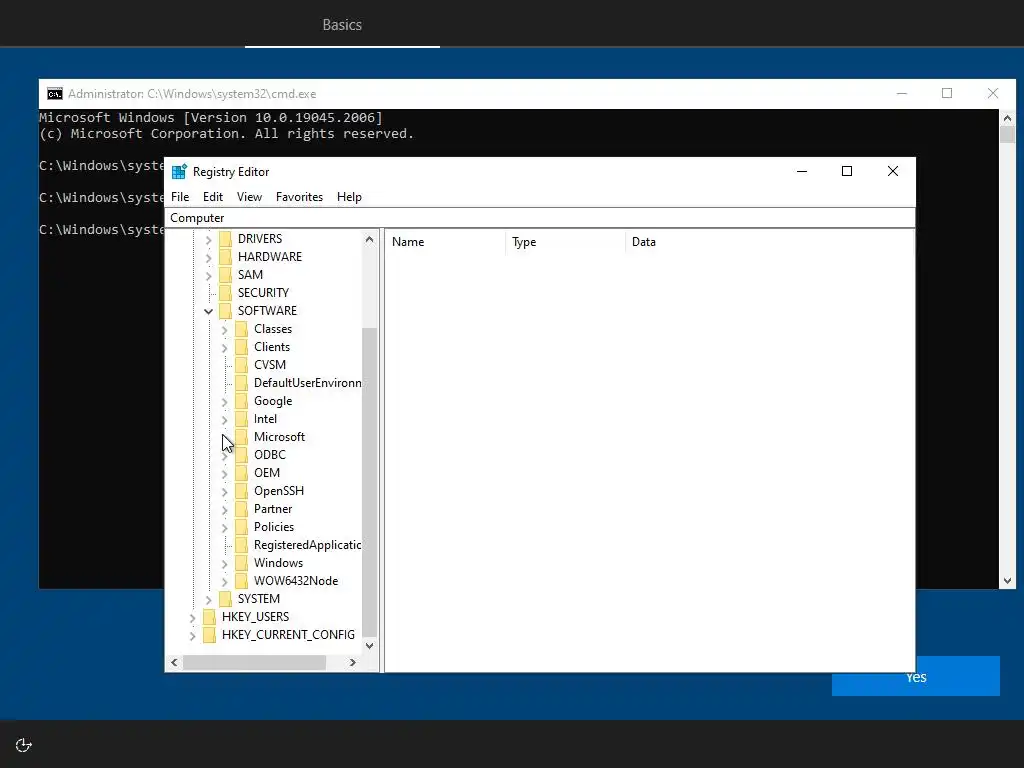The height and width of the screenshot is (768, 1024).
Task: Click the tree scroll up arrow
Action: click(370, 239)
